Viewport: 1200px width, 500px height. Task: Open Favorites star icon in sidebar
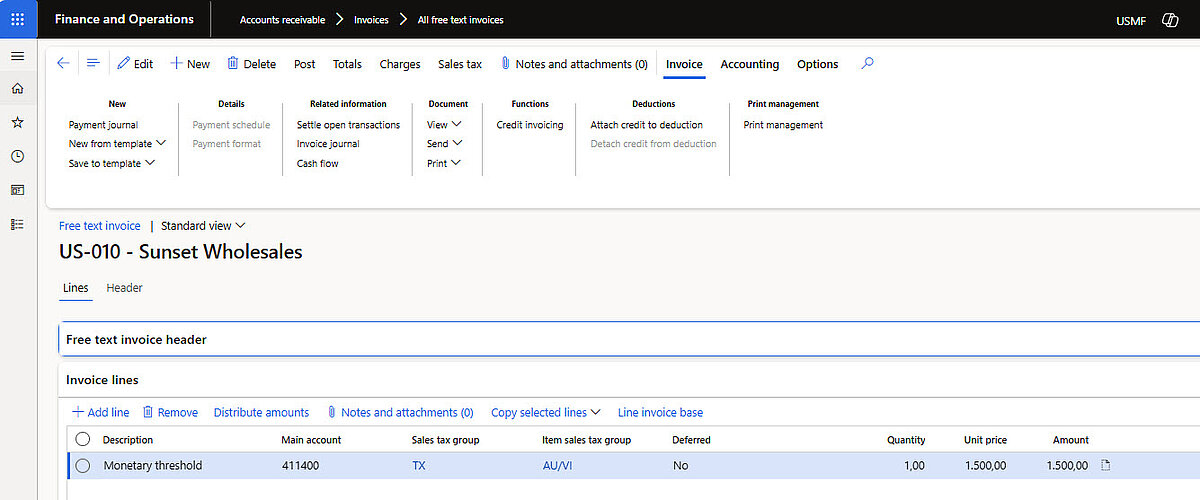pyautogui.click(x=17, y=122)
